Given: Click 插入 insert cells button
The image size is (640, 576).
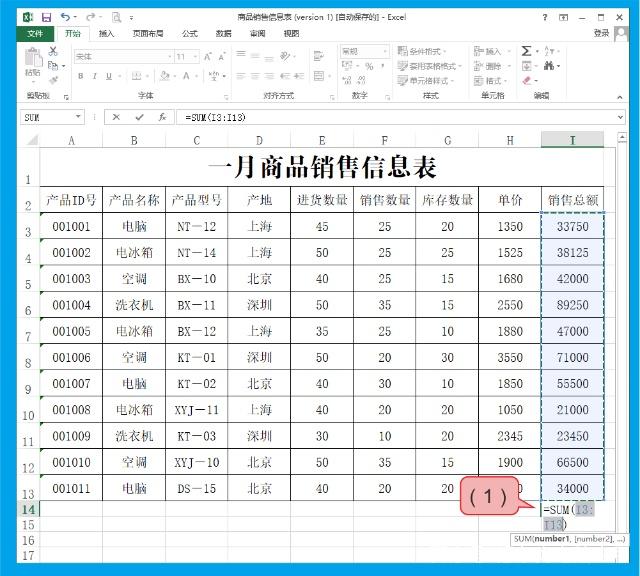Looking at the screenshot, I should click(x=492, y=51).
